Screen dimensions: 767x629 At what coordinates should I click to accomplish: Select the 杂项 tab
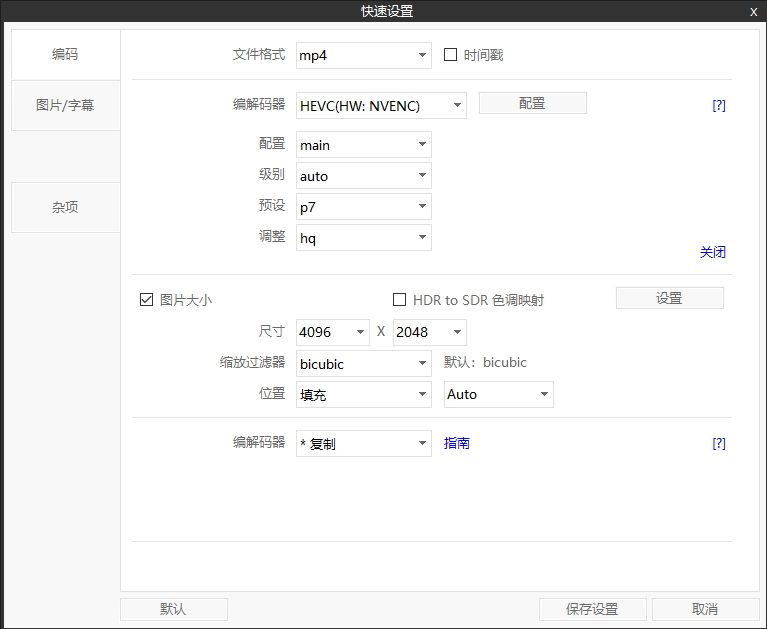(x=66, y=207)
